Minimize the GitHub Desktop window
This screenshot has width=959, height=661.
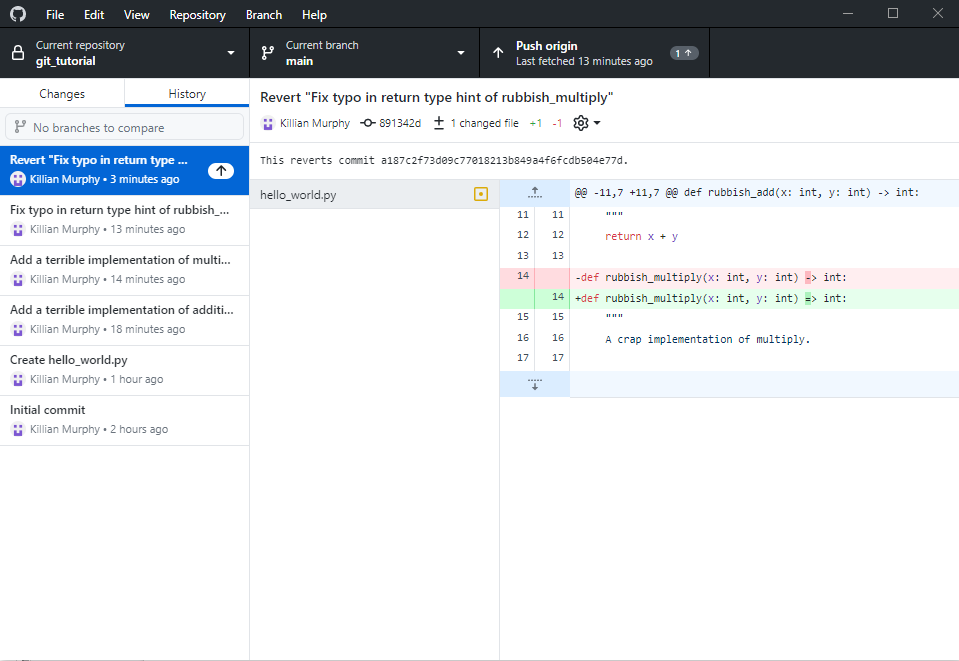click(848, 13)
